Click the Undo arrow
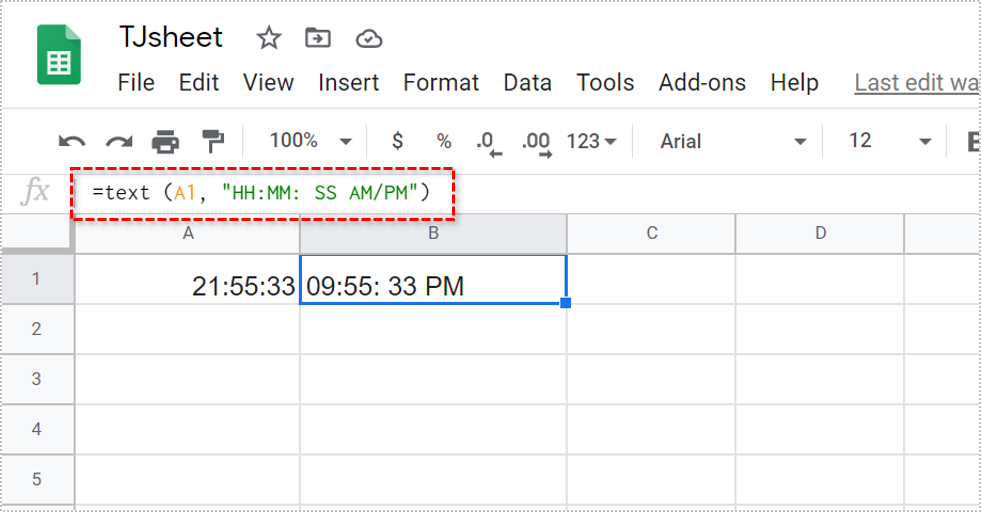 tap(72, 142)
